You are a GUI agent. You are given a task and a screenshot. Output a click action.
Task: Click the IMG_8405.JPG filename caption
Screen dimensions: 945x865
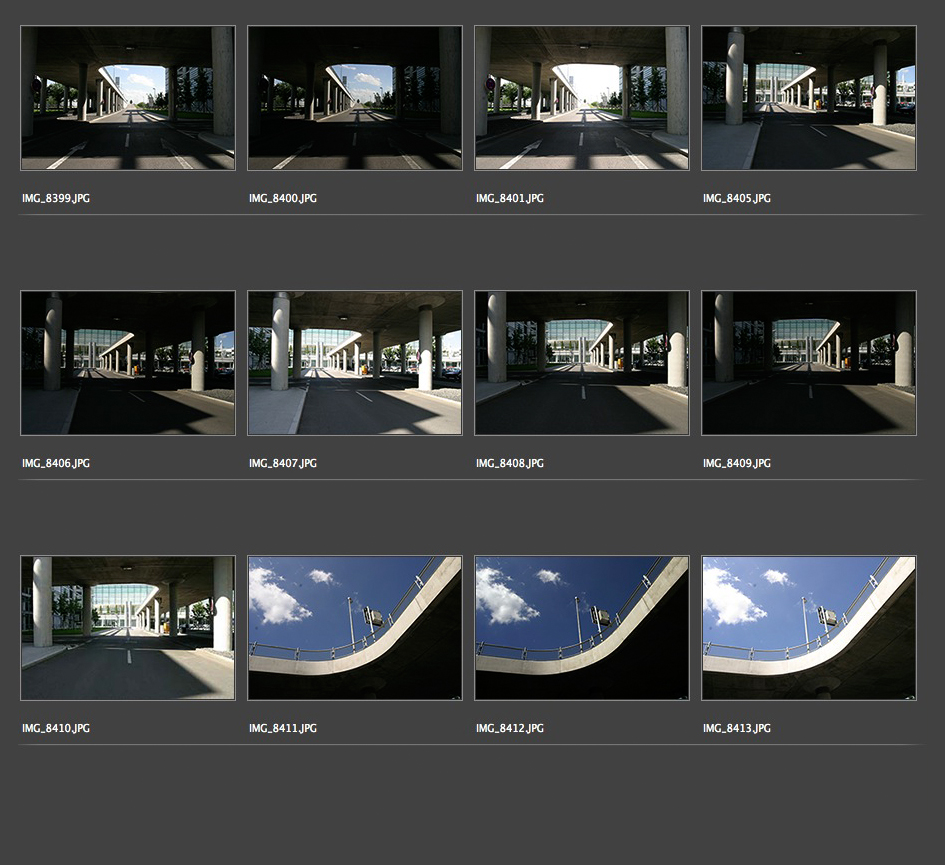coord(737,199)
